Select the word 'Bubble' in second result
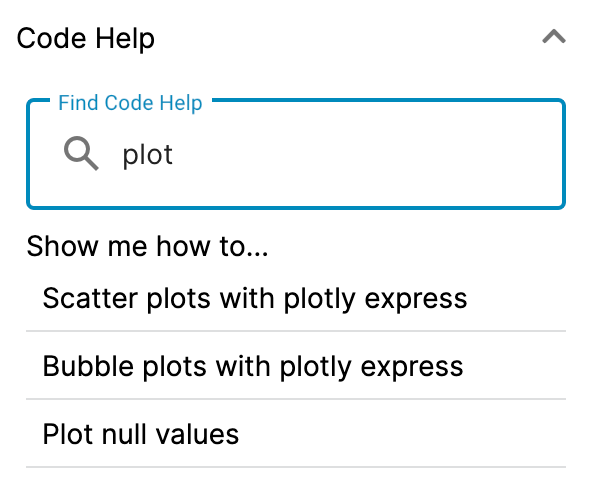596x482 pixels. 88,366
